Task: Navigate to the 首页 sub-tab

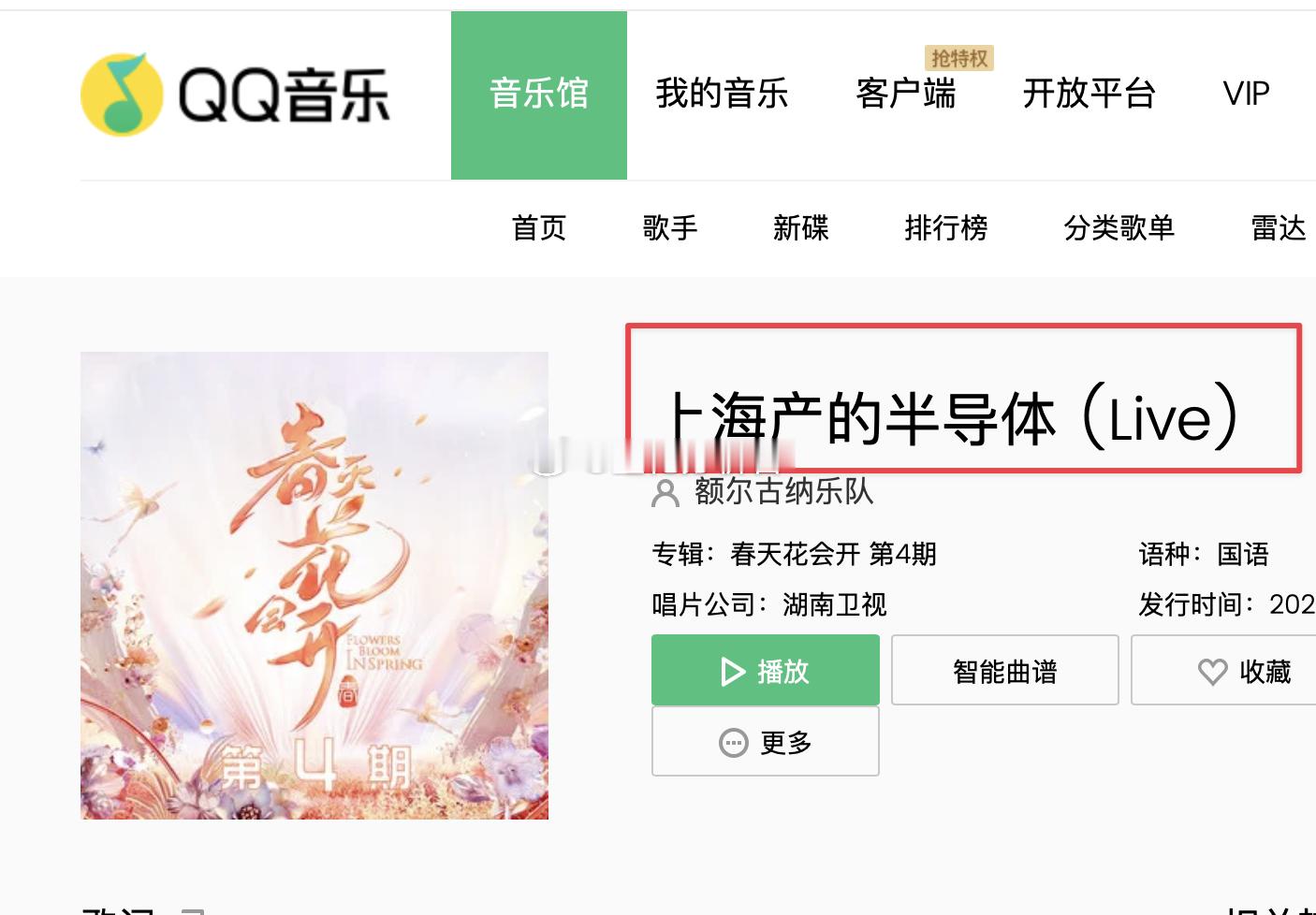Action: click(539, 227)
